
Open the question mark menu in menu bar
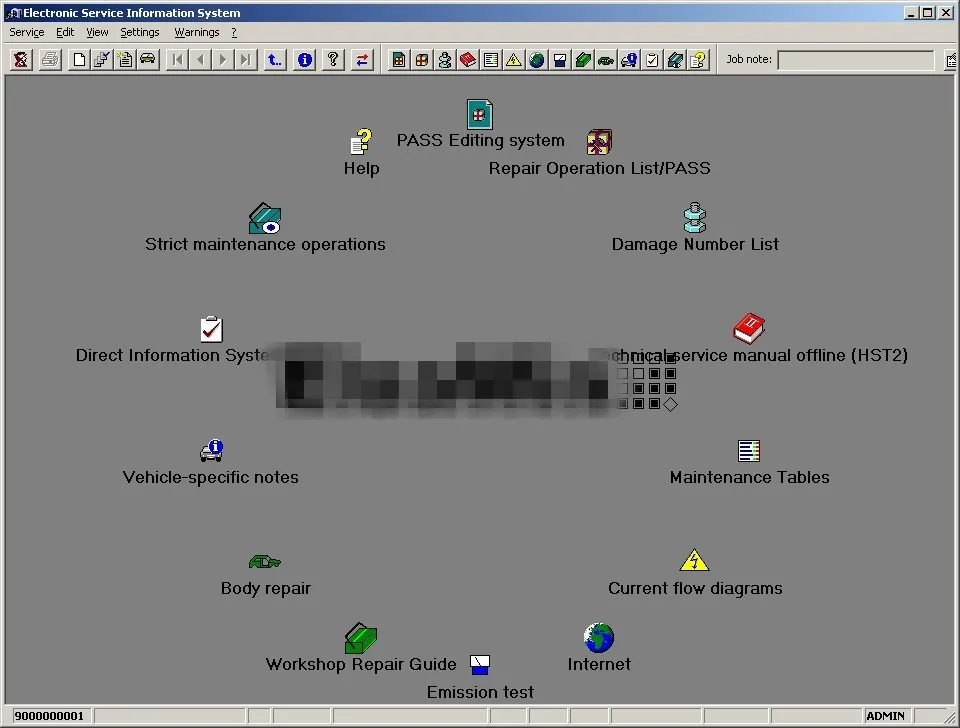point(234,32)
